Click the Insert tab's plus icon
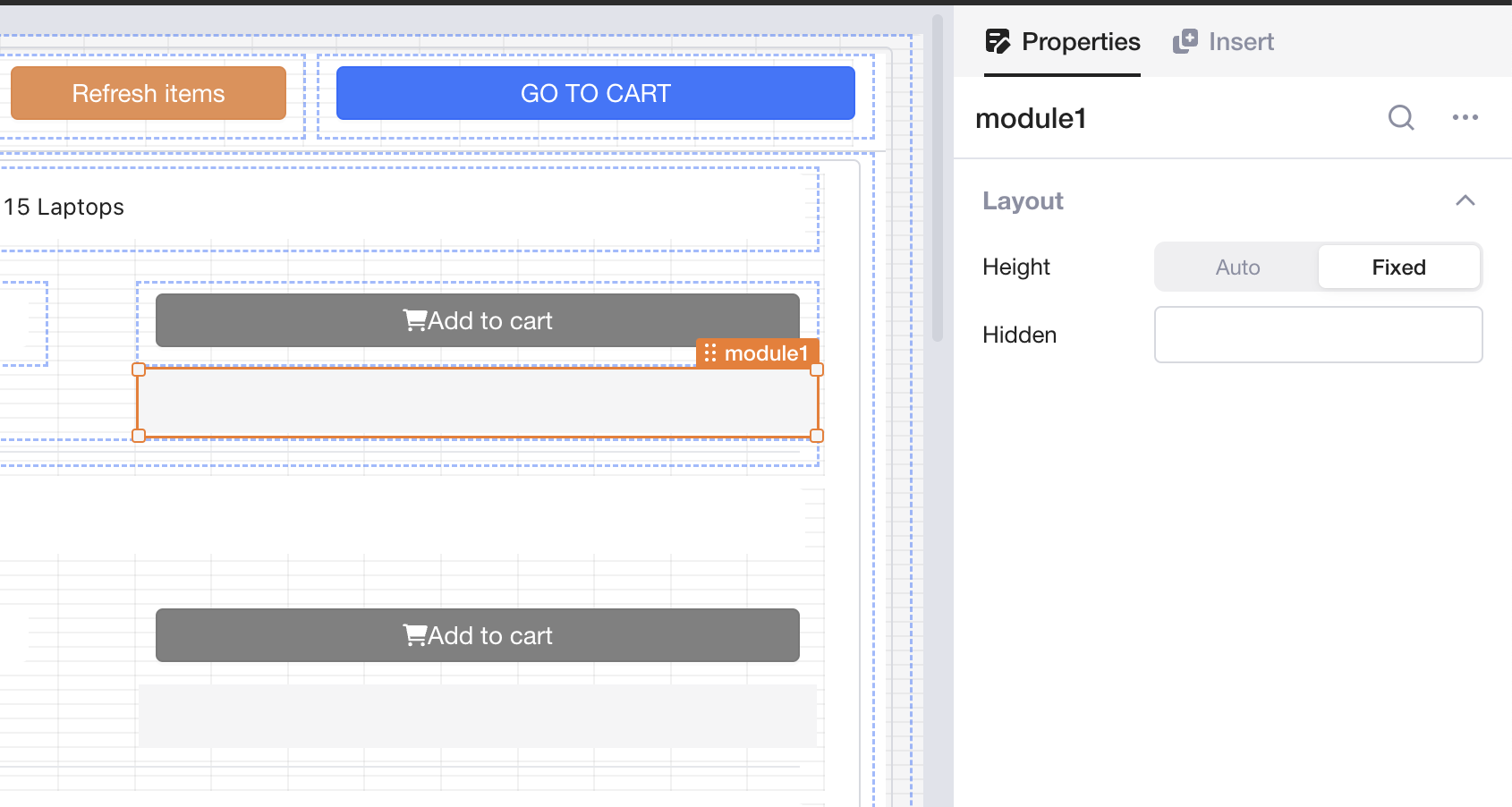This screenshot has width=1512, height=807. pos(1185,41)
